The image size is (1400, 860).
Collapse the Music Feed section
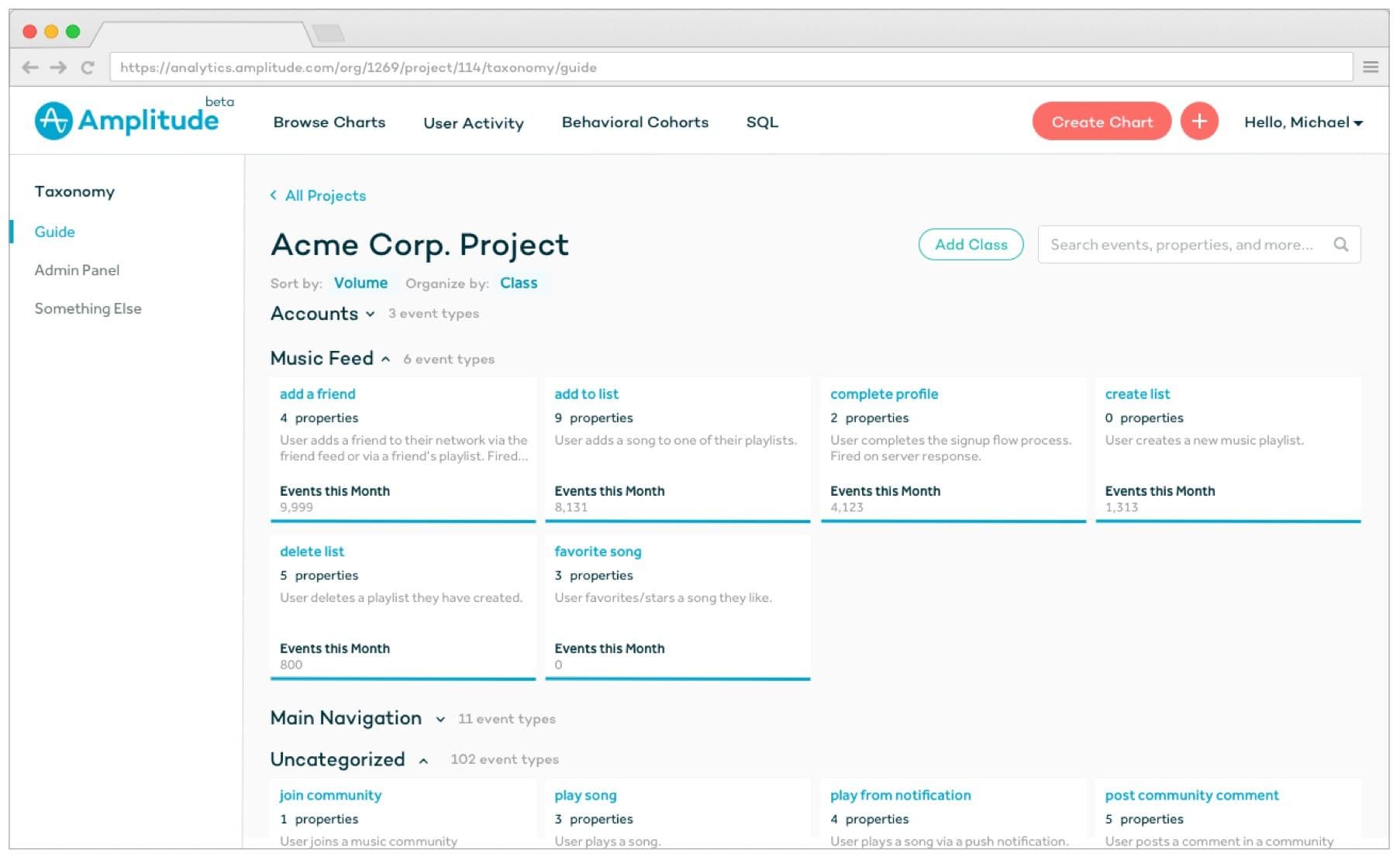tap(385, 359)
